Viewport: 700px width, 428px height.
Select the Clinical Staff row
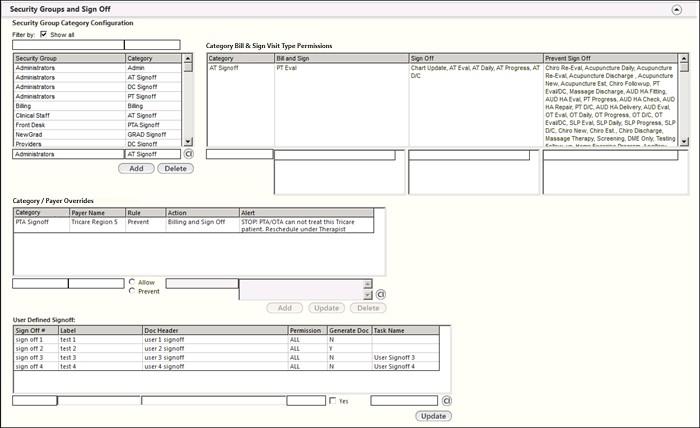tap(98, 116)
